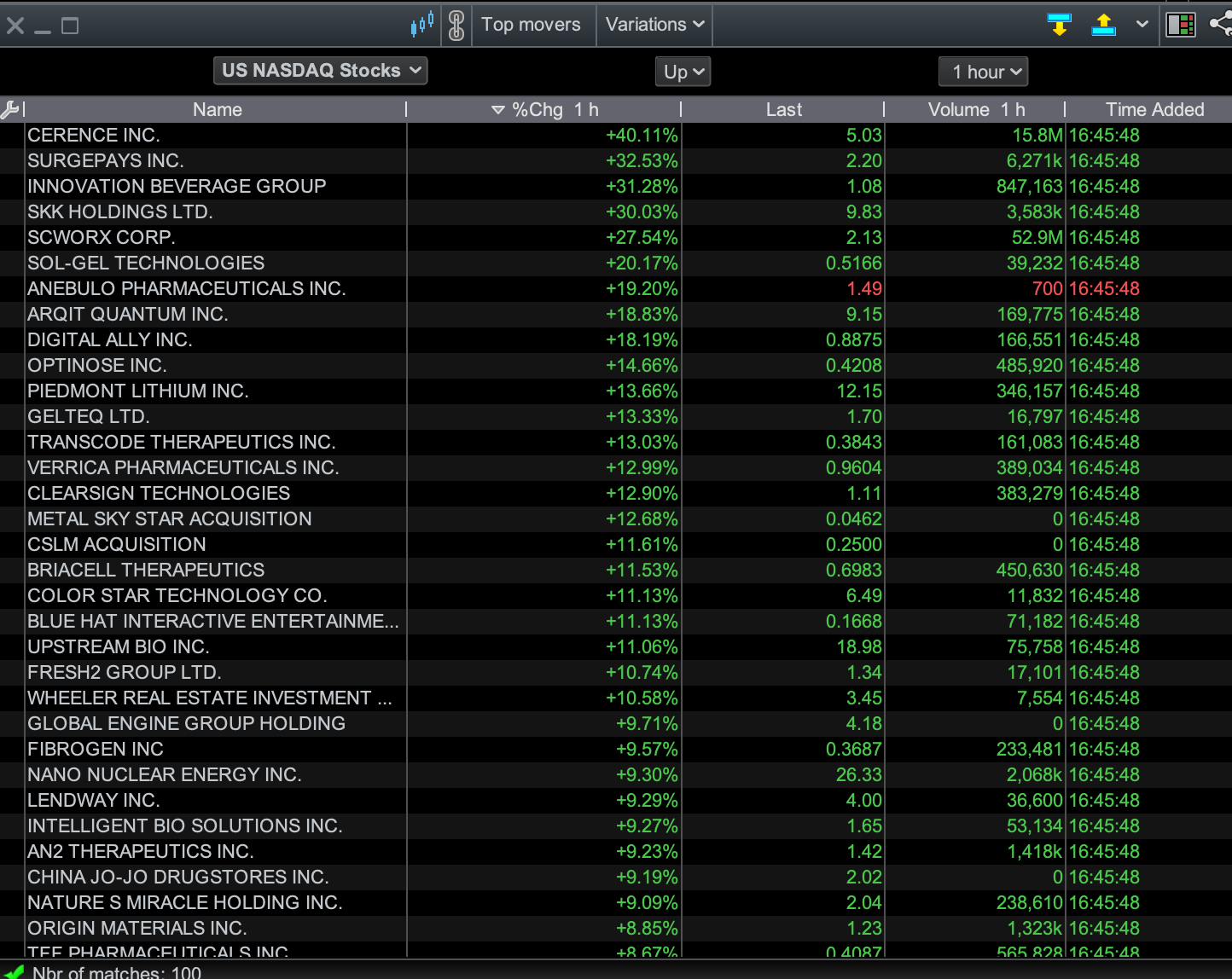
Task: Open the candlestick chart icon
Action: coord(422,24)
